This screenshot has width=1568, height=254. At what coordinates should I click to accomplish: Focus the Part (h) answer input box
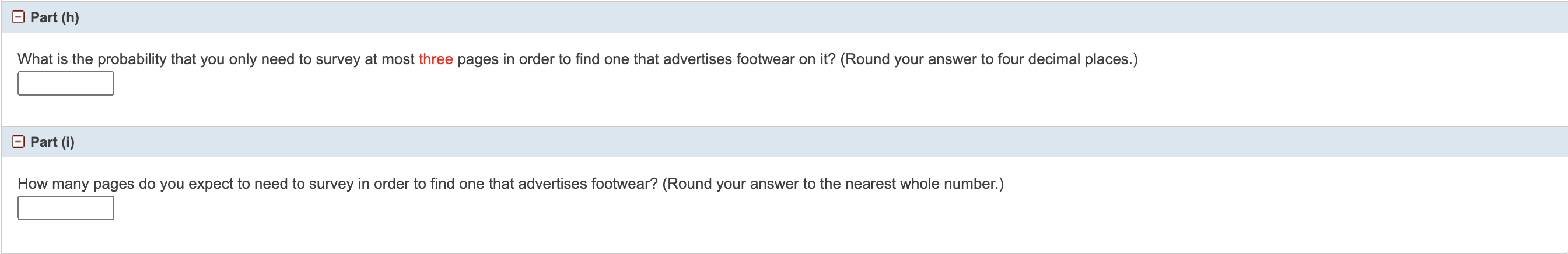coord(66,83)
